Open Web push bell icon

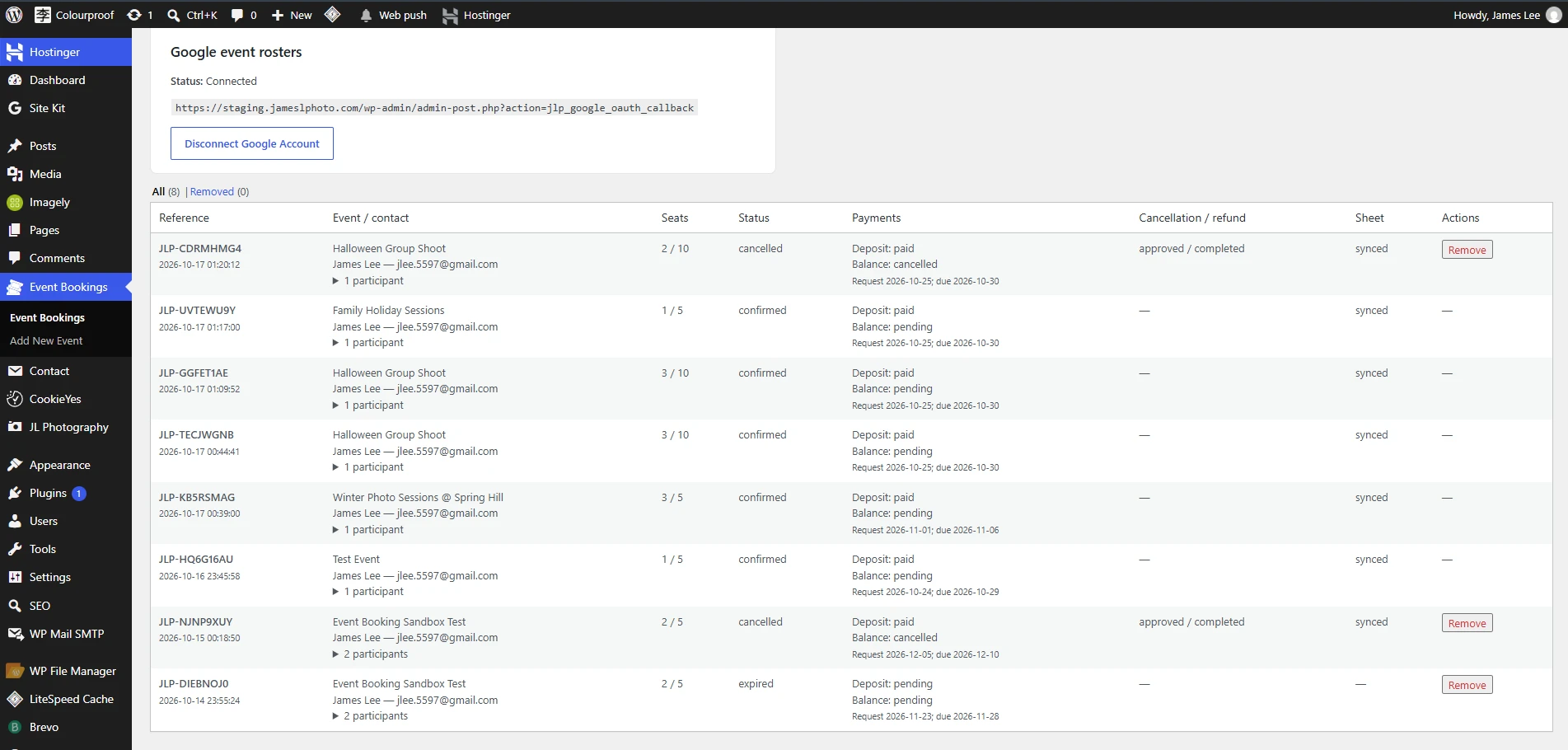point(366,15)
